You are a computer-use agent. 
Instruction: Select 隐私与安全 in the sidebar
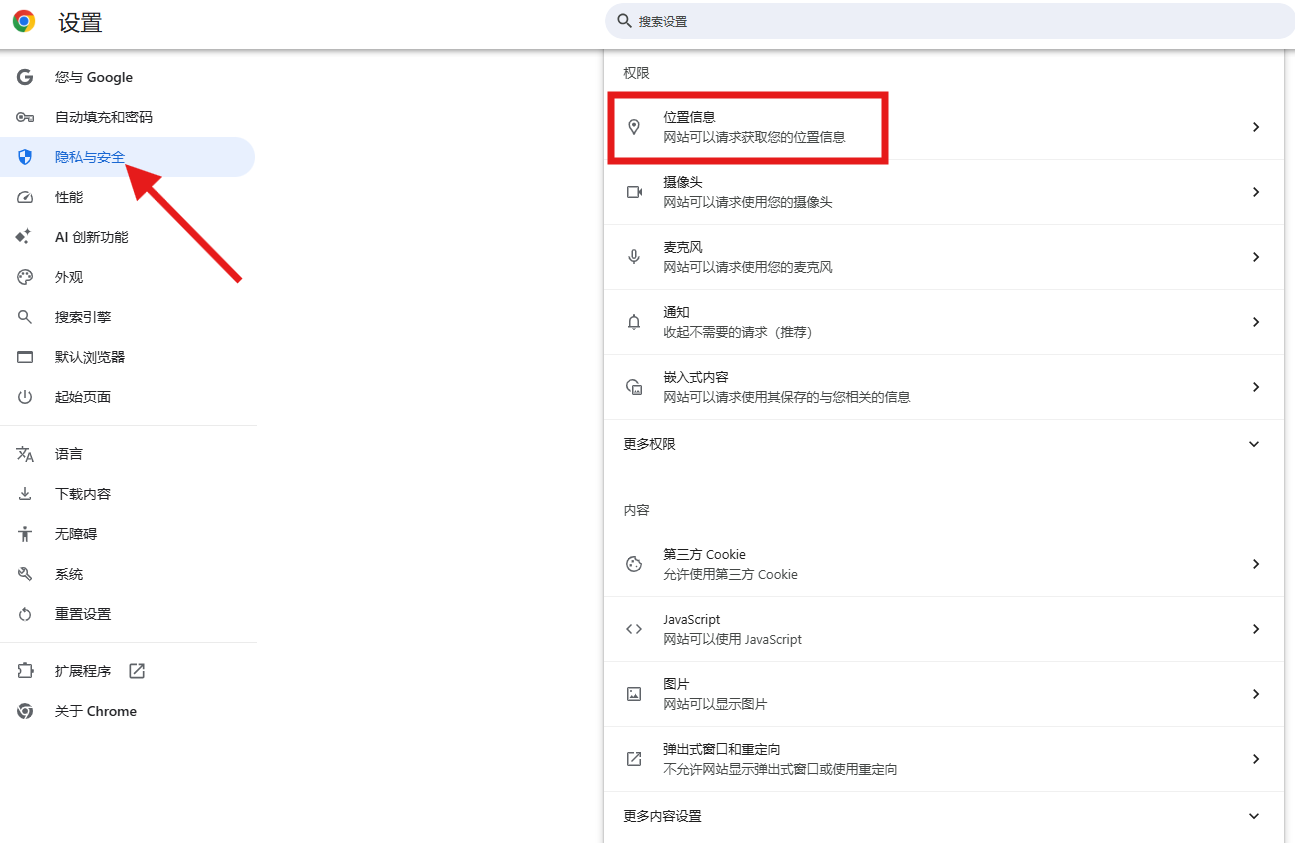127,157
